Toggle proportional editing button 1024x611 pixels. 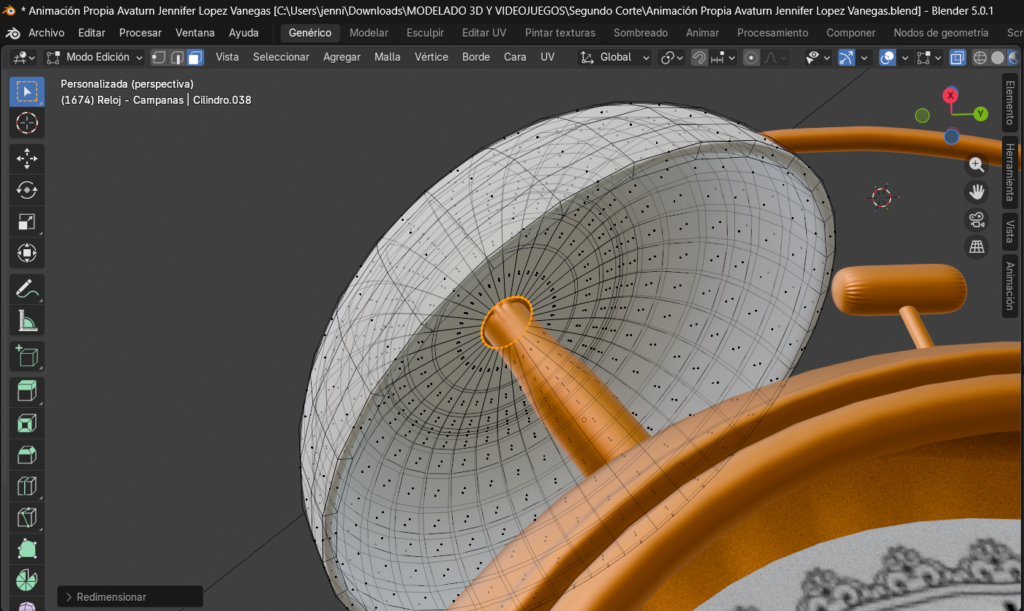[751, 57]
